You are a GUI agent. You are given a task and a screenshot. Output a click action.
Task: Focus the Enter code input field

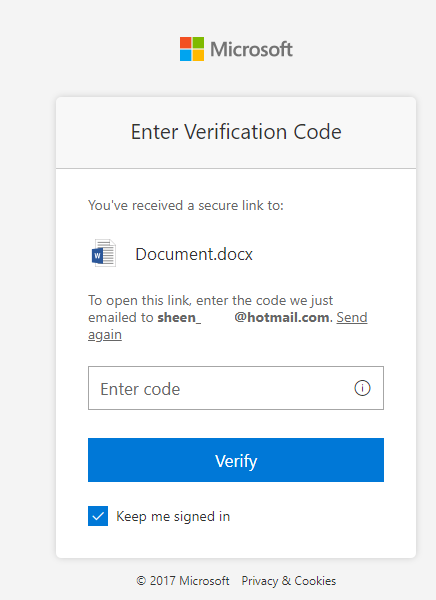click(236, 388)
